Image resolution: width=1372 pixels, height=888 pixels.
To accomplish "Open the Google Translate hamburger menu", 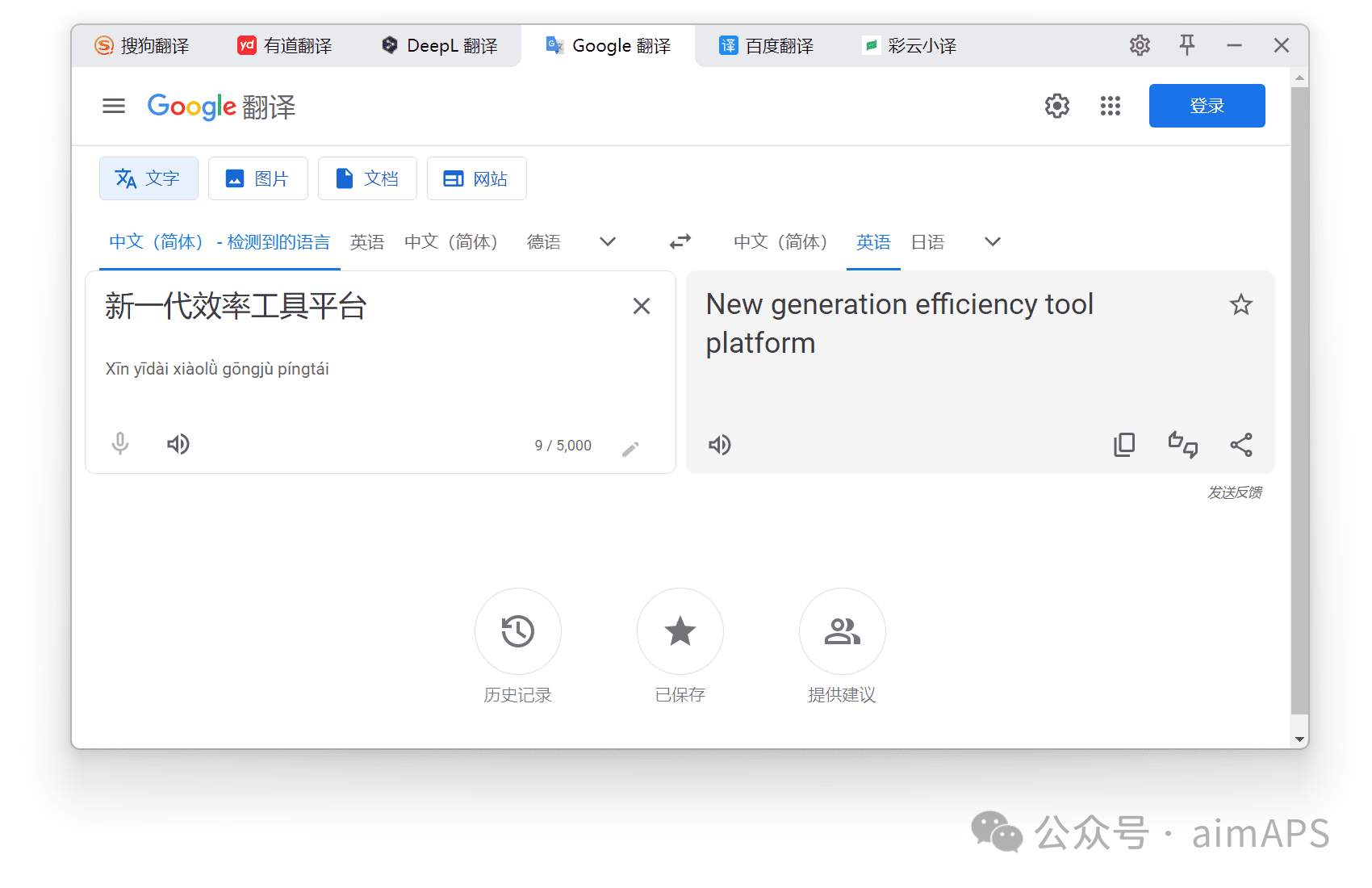I will coord(114,106).
